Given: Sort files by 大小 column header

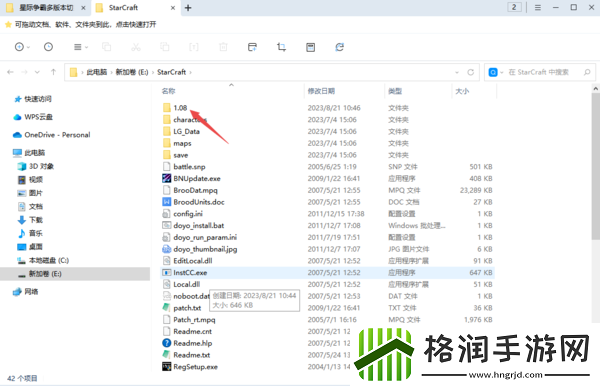Looking at the screenshot, I should (x=462, y=91).
